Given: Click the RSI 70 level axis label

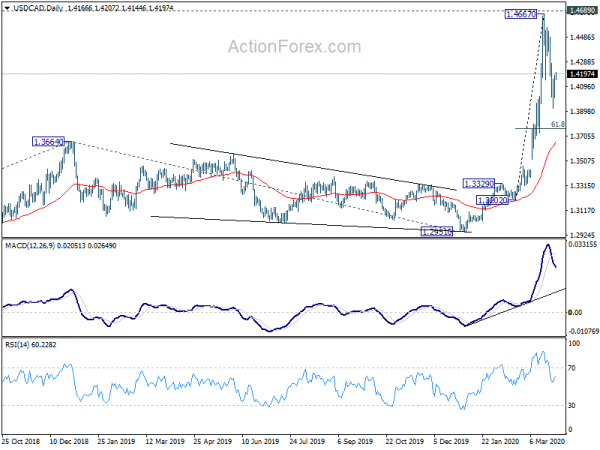Looking at the screenshot, I should (x=571, y=368).
